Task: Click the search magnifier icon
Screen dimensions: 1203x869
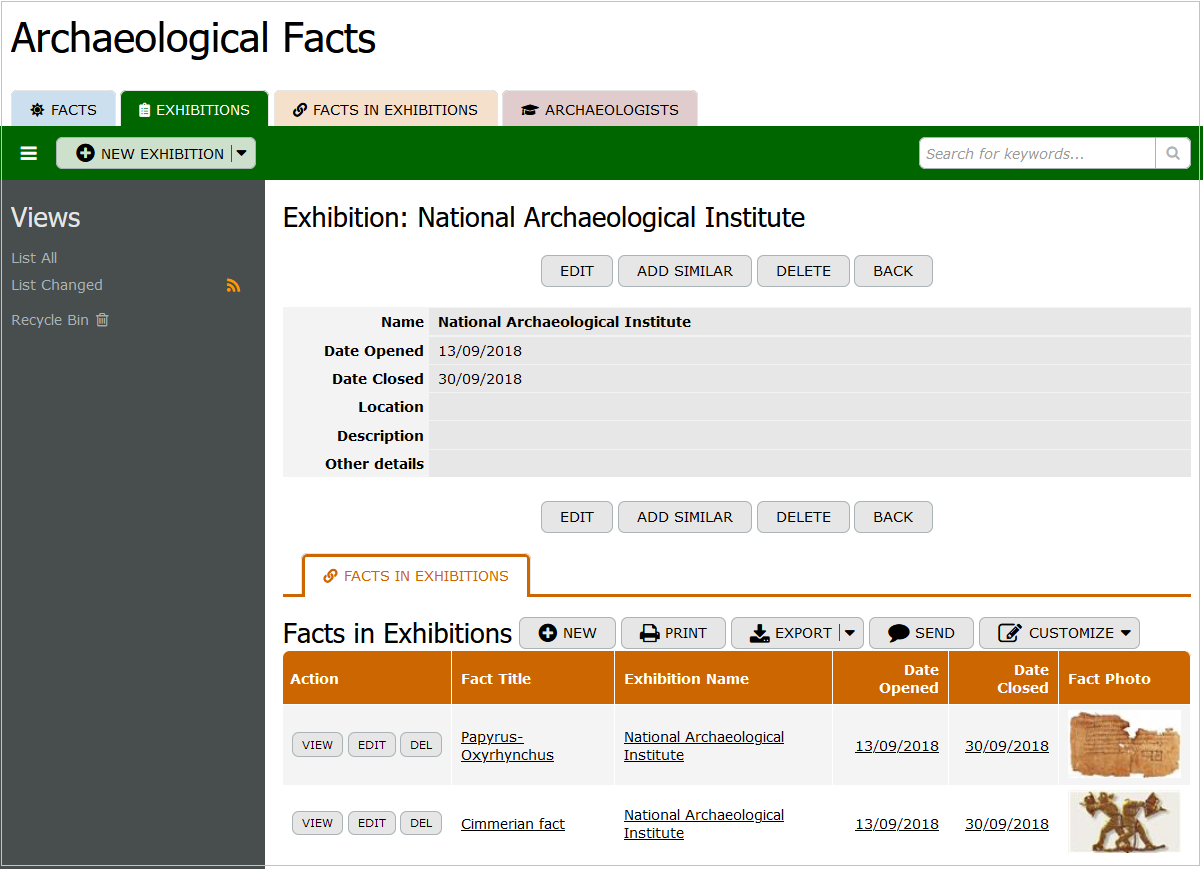Action: 1172,153
